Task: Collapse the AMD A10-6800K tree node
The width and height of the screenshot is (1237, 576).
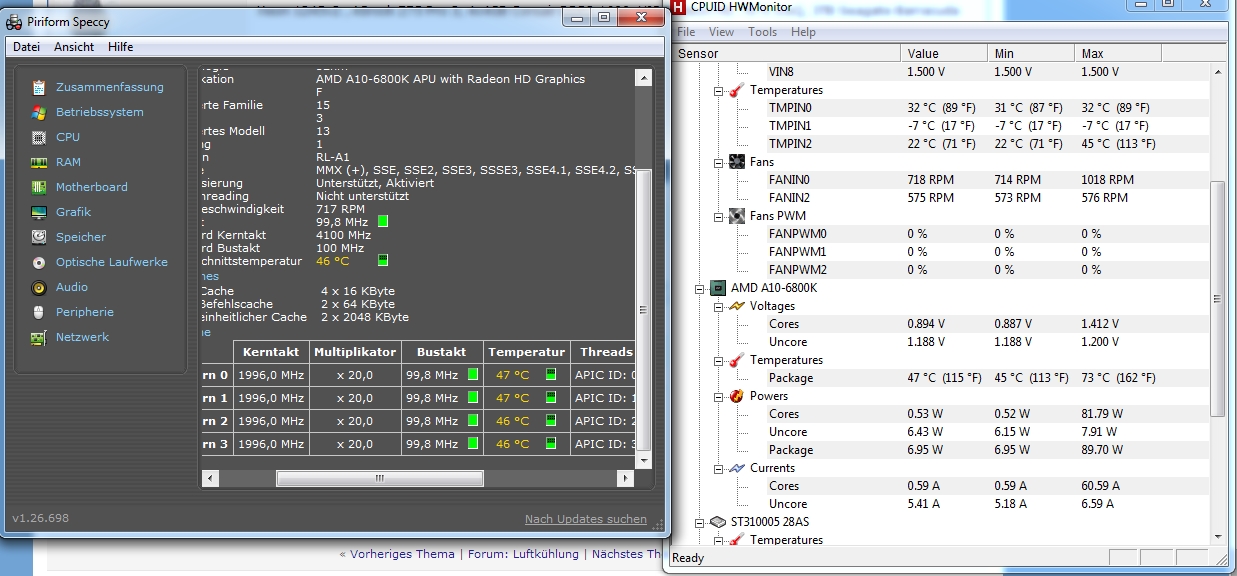Action: (701, 288)
